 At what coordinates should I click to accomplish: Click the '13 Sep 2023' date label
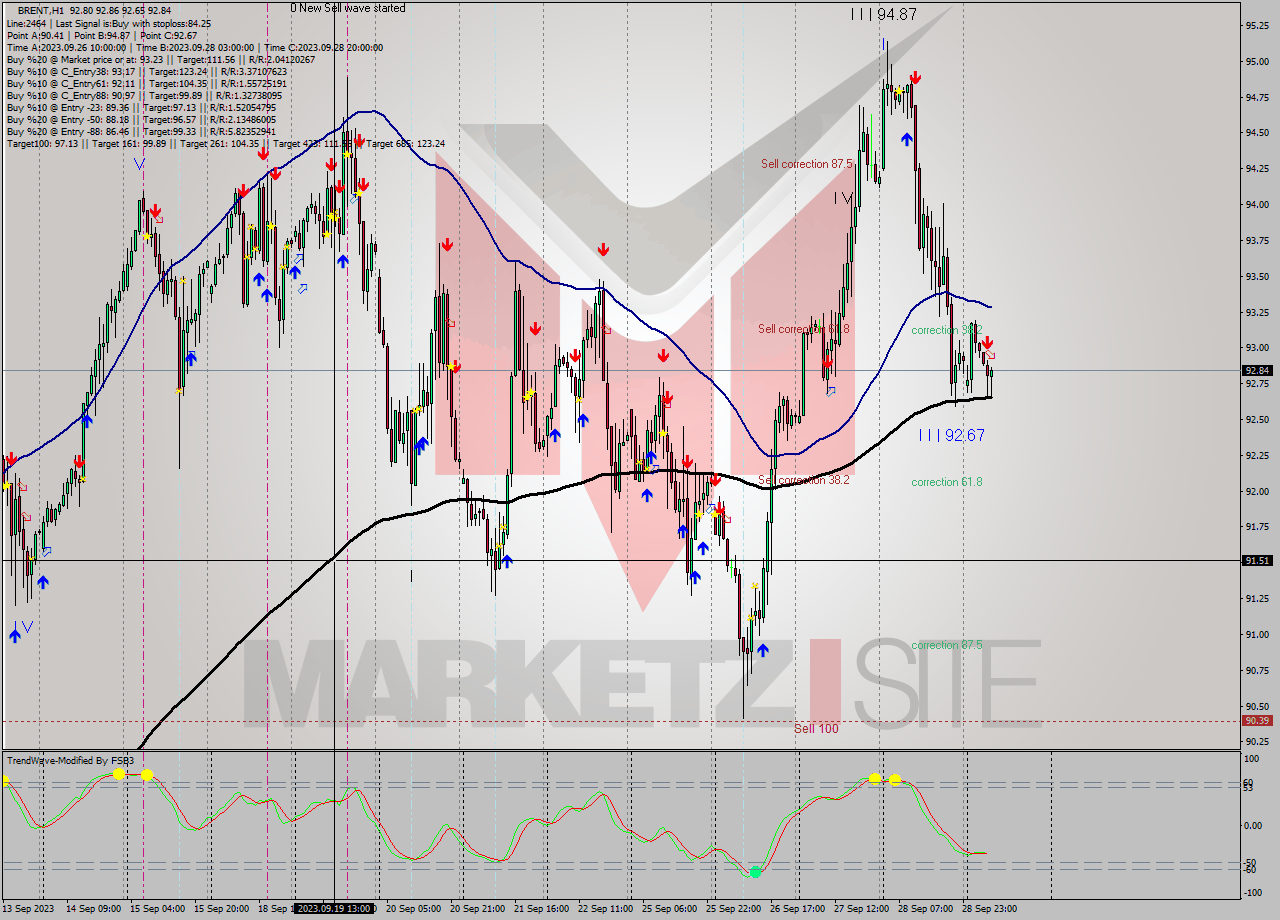coord(28,909)
